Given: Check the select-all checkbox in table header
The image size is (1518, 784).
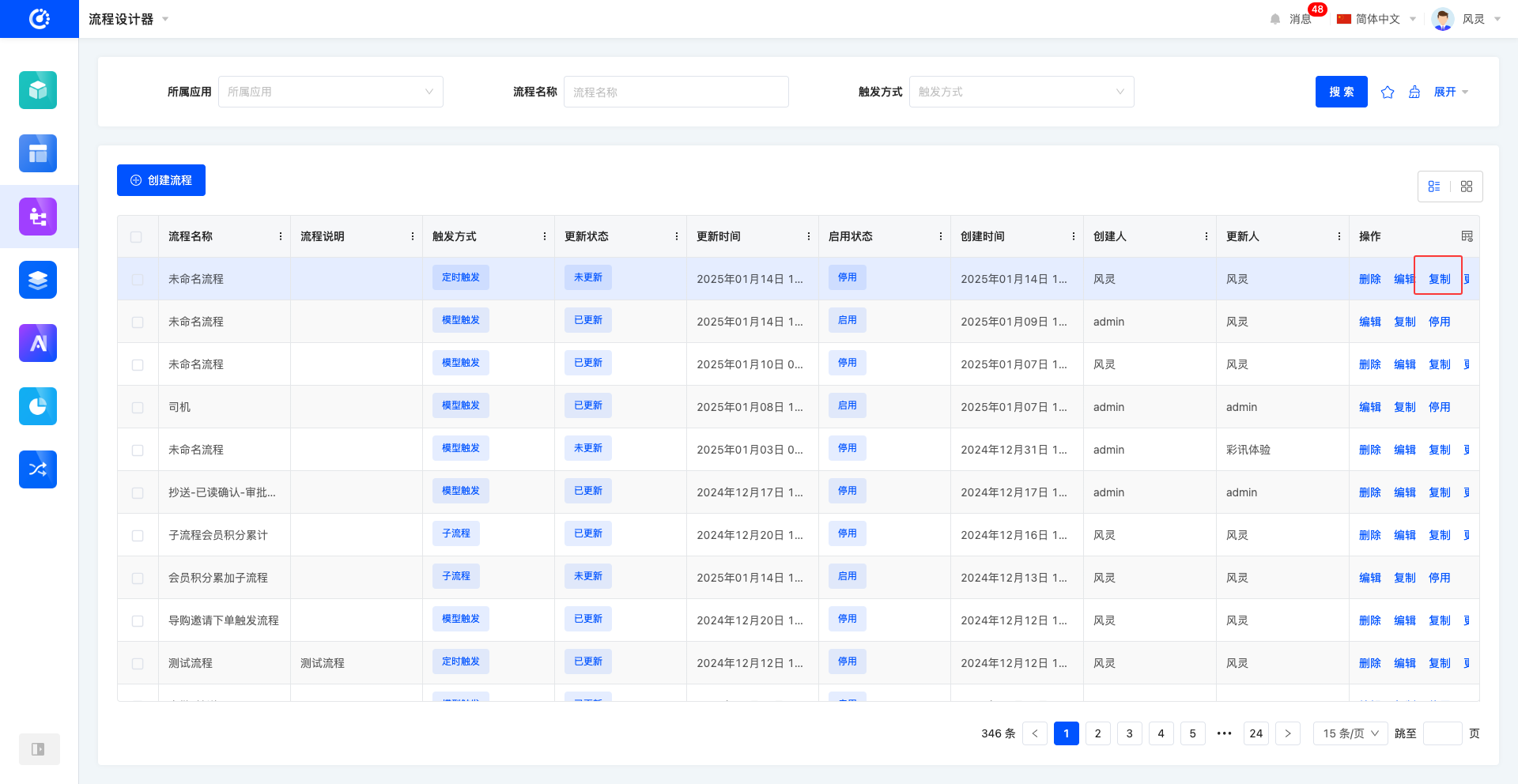Looking at the screenshot, I should [136, 236].
